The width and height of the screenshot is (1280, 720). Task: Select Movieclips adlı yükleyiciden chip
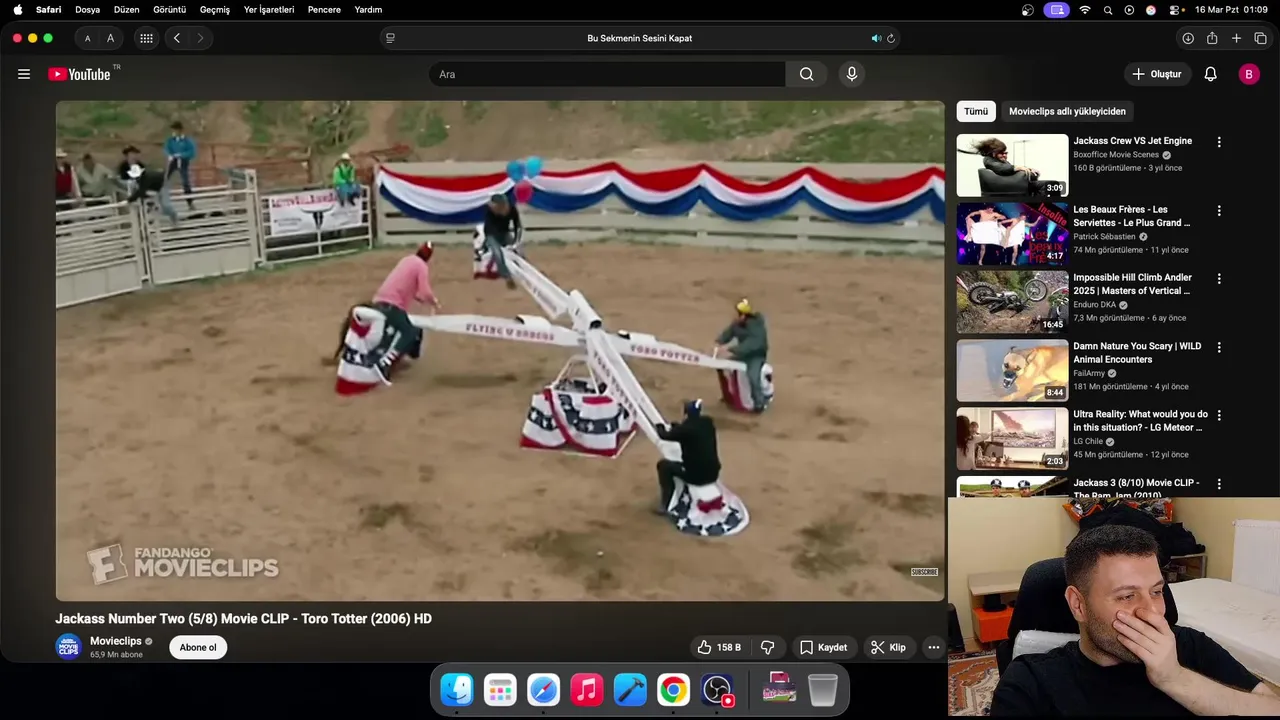[x=1067, y=111]
